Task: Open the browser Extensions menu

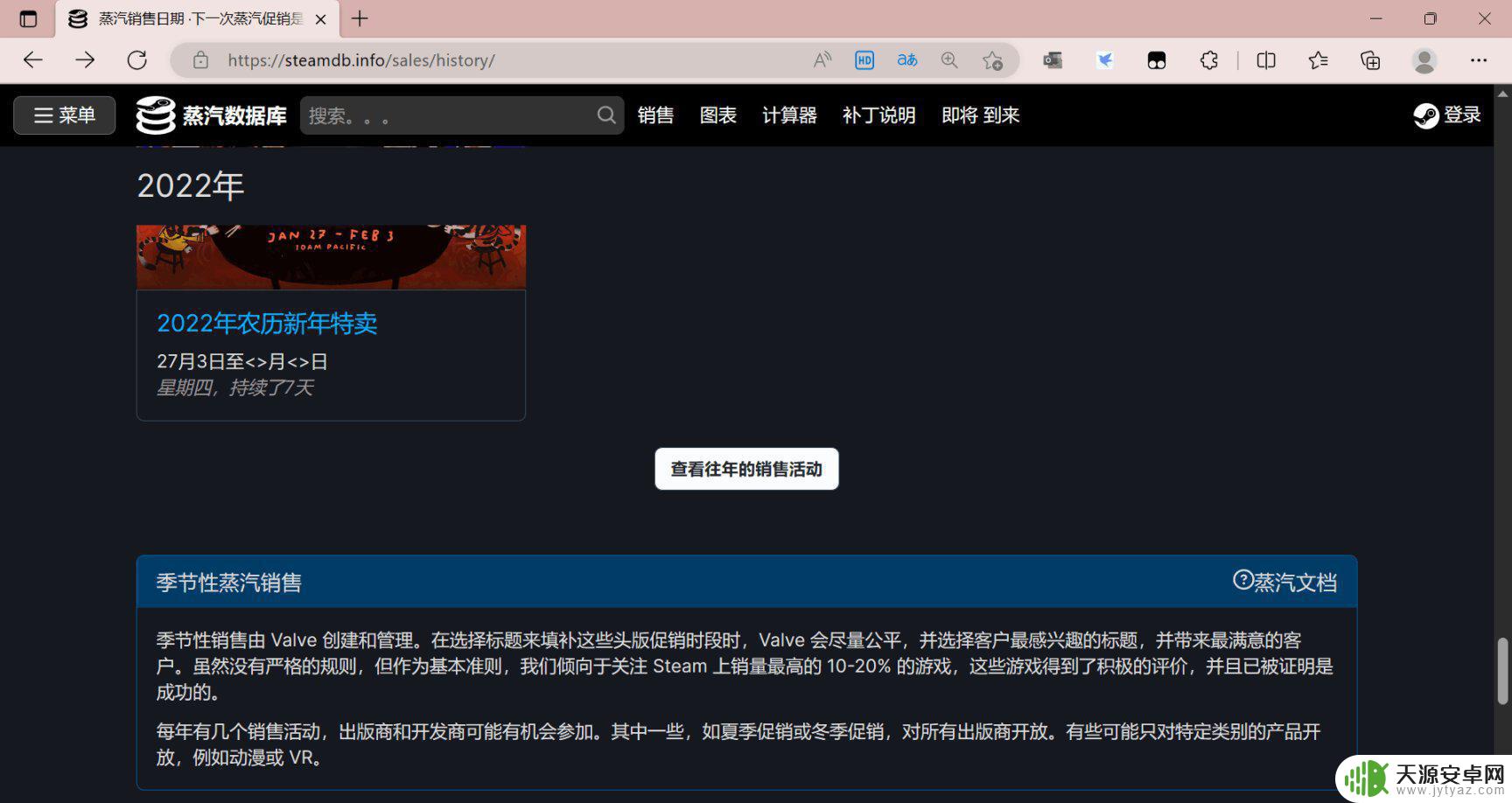Action: [x=1209, y=60]
